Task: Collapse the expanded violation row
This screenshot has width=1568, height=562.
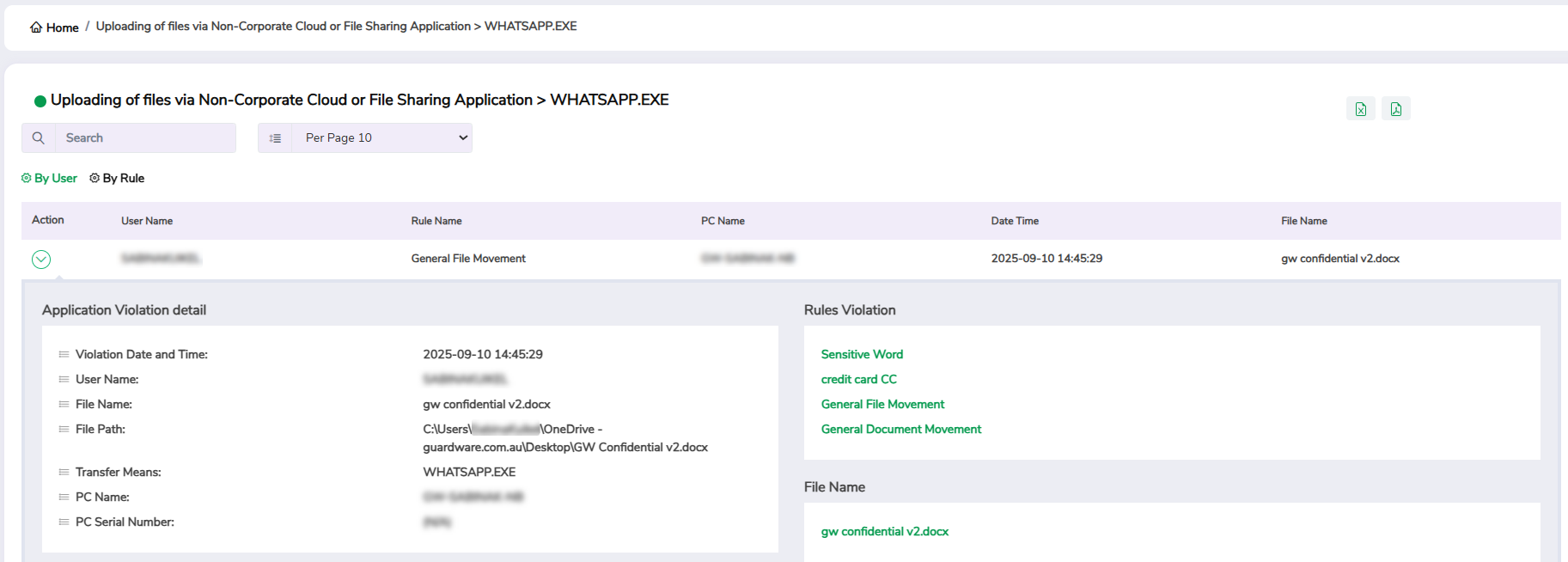Action: [x=41, y=259]
